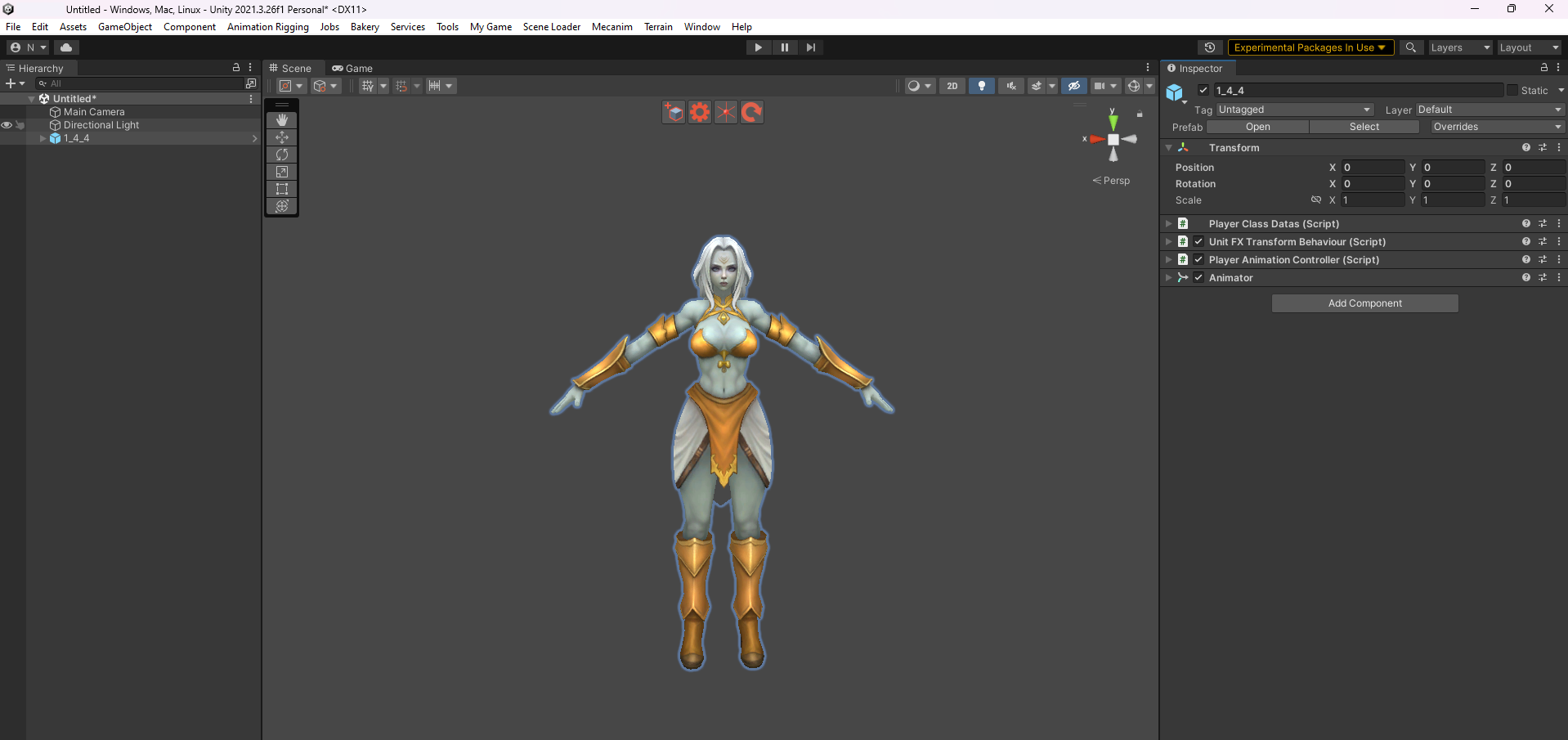Open the Layer dropdown showing Default
The height and width of the screenshot is (740, 1568).
(1490, 110)
